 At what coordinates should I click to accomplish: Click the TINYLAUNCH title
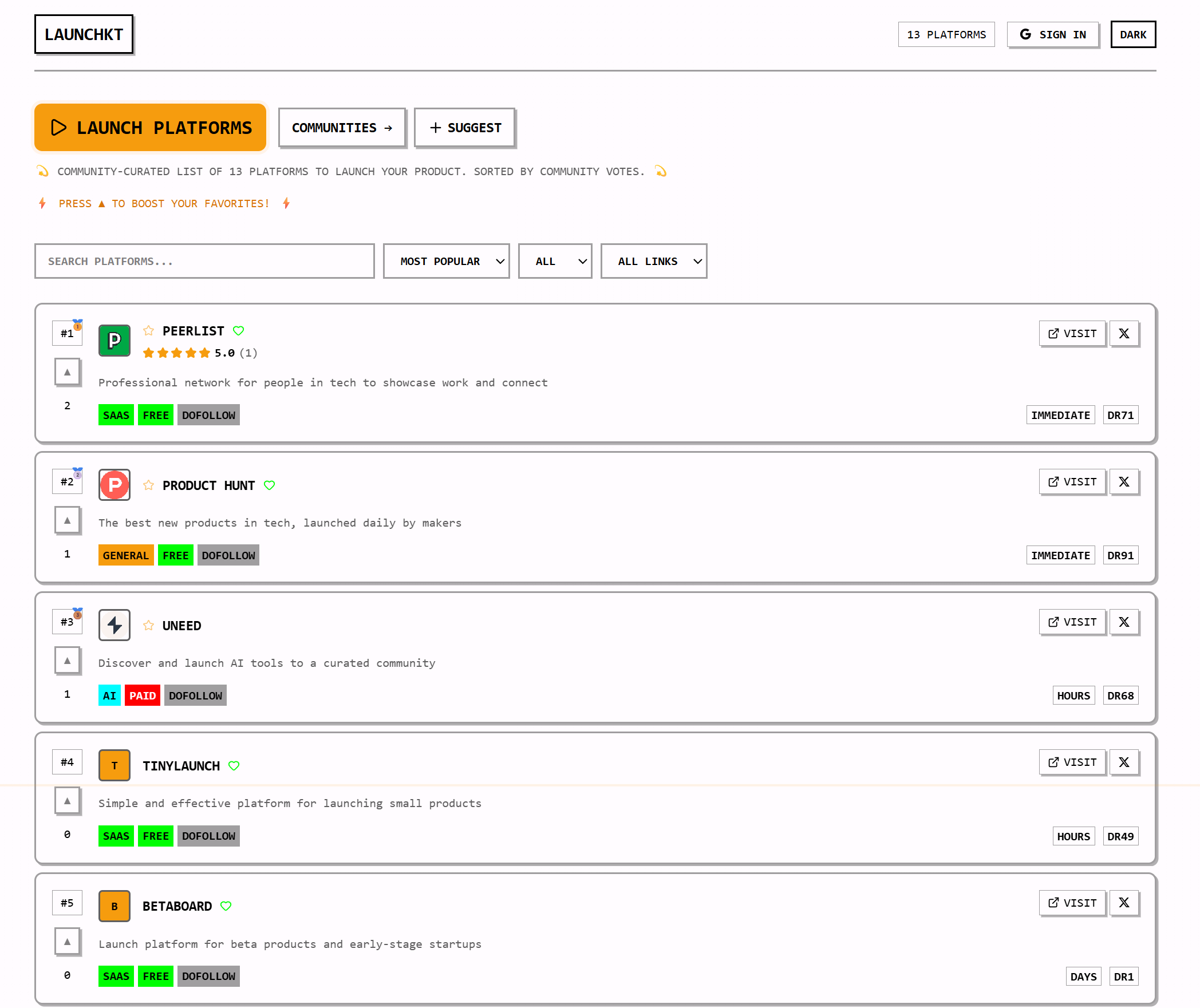[181, 766]
